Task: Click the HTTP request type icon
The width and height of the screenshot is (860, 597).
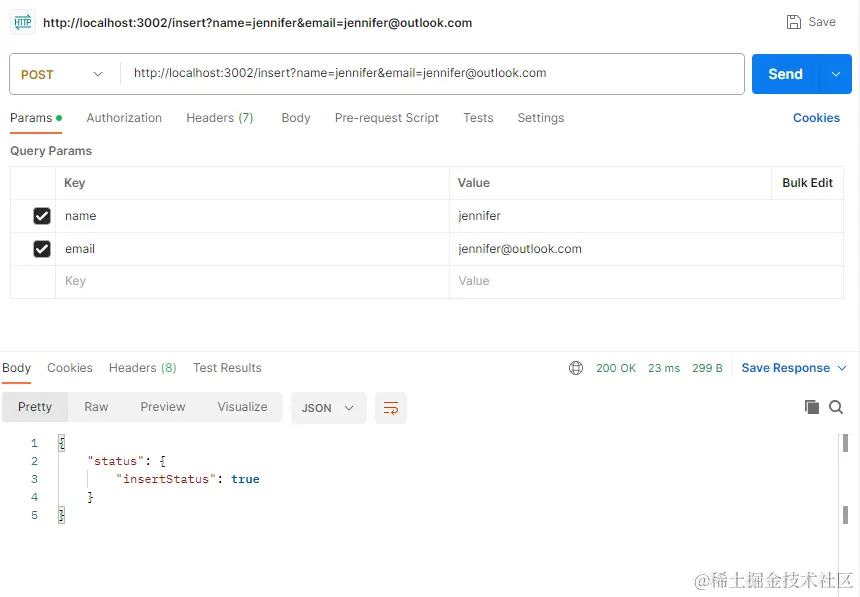Action: click(x=22, y=22)
